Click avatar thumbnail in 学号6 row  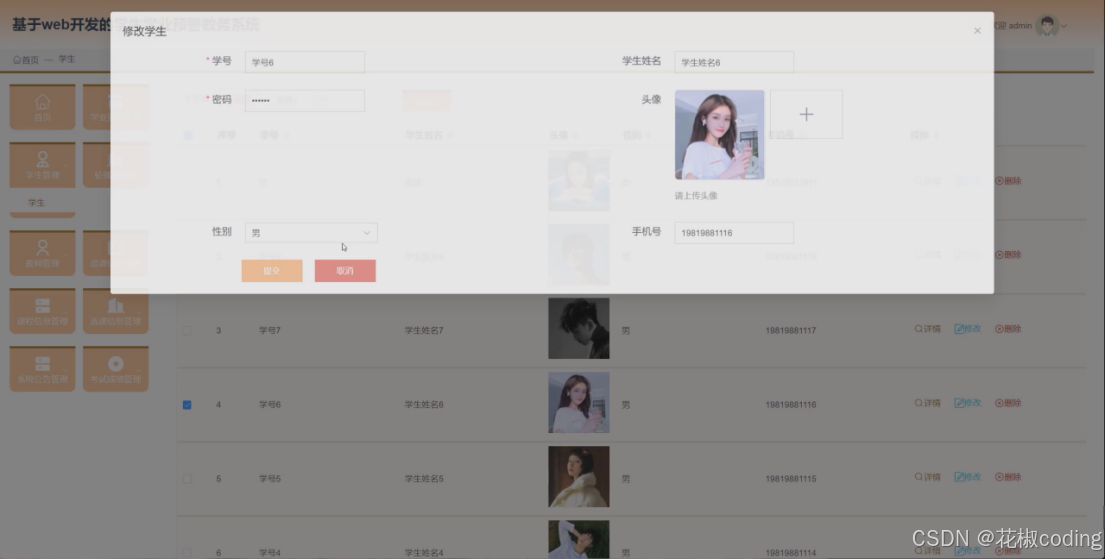(x=579, y=403)
